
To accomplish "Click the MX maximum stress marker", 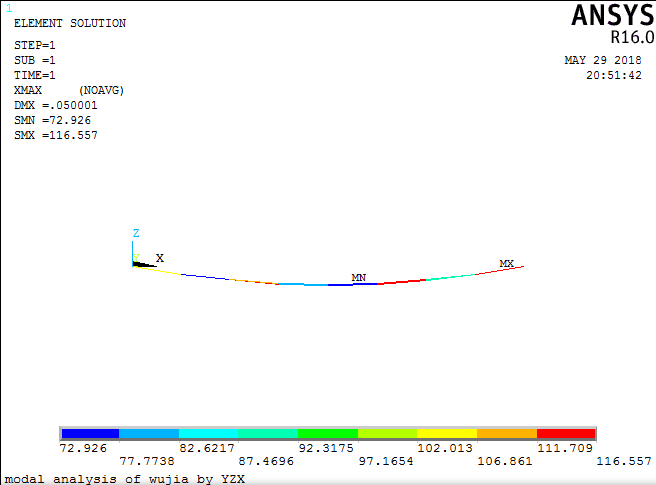I will click(507, 264).
